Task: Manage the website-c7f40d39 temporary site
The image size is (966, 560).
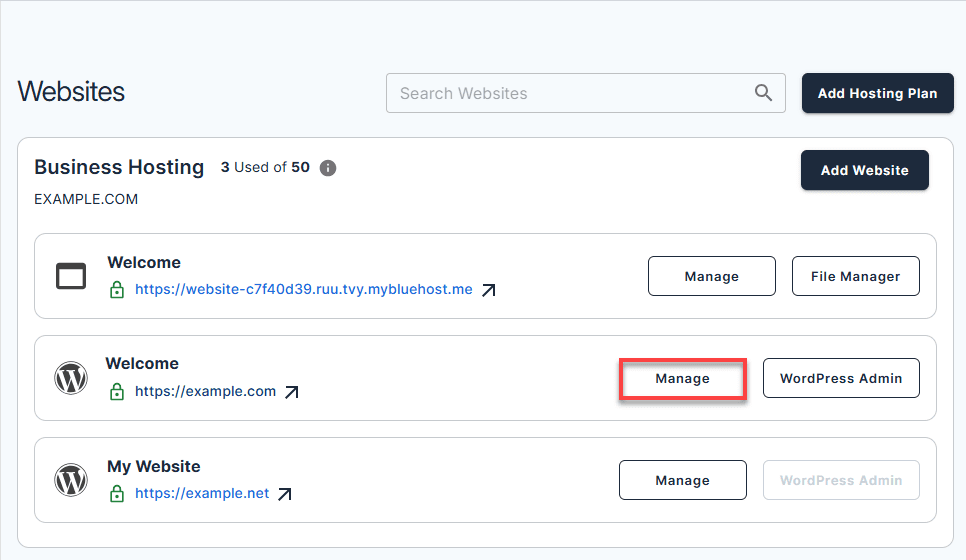Action: [711, 276]
